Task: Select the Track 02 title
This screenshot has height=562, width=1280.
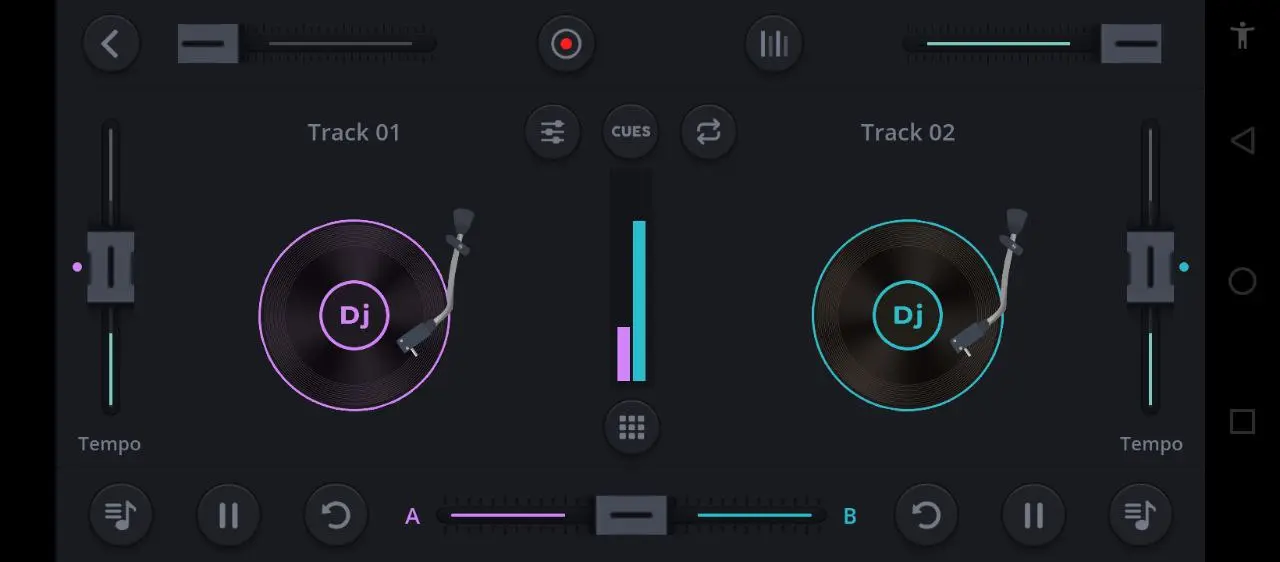Action: (908, 132)
